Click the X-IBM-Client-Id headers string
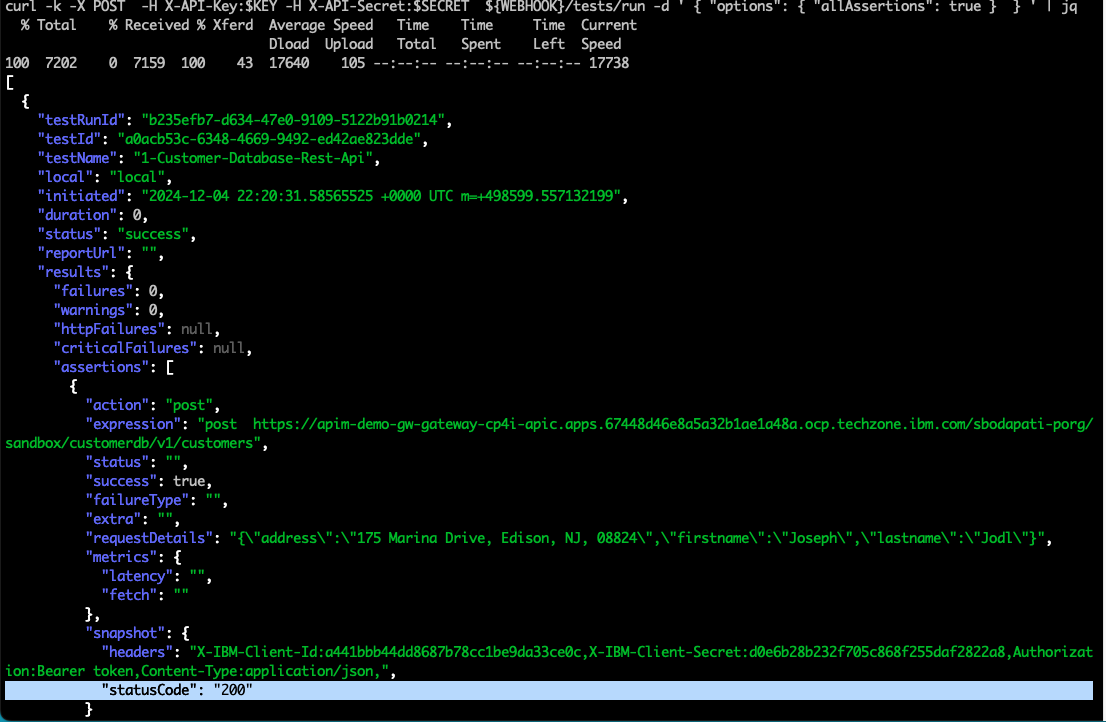Screen dimensions: 1106x722 point(640,652)
